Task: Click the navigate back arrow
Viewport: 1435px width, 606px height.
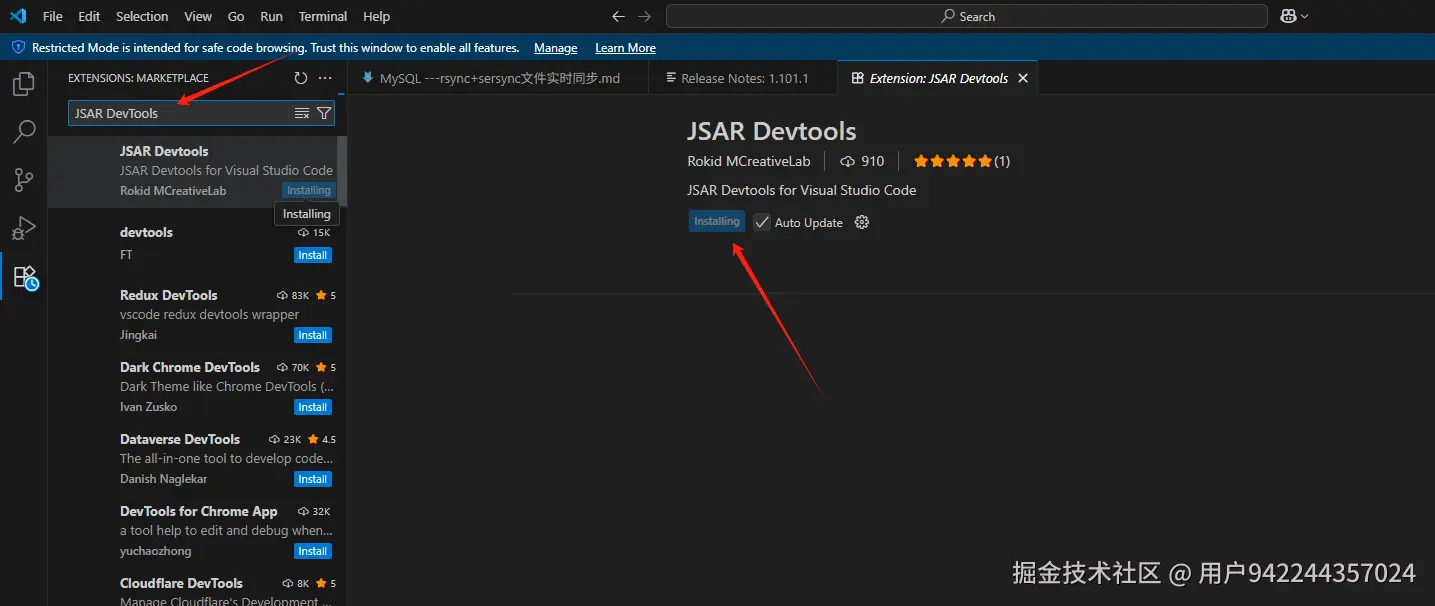Action: point(618,17)
